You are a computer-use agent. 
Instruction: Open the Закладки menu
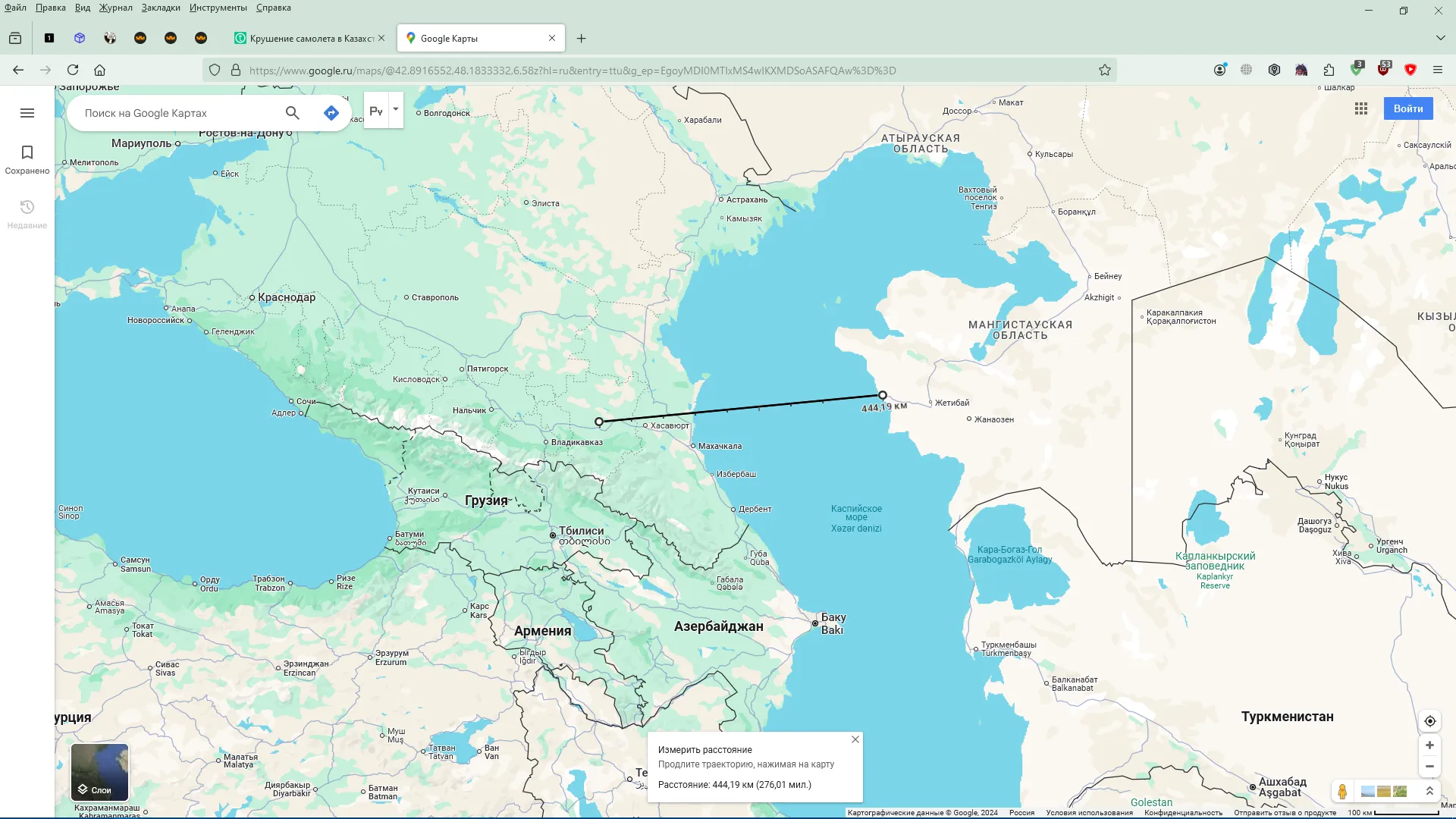click(161, 8)
